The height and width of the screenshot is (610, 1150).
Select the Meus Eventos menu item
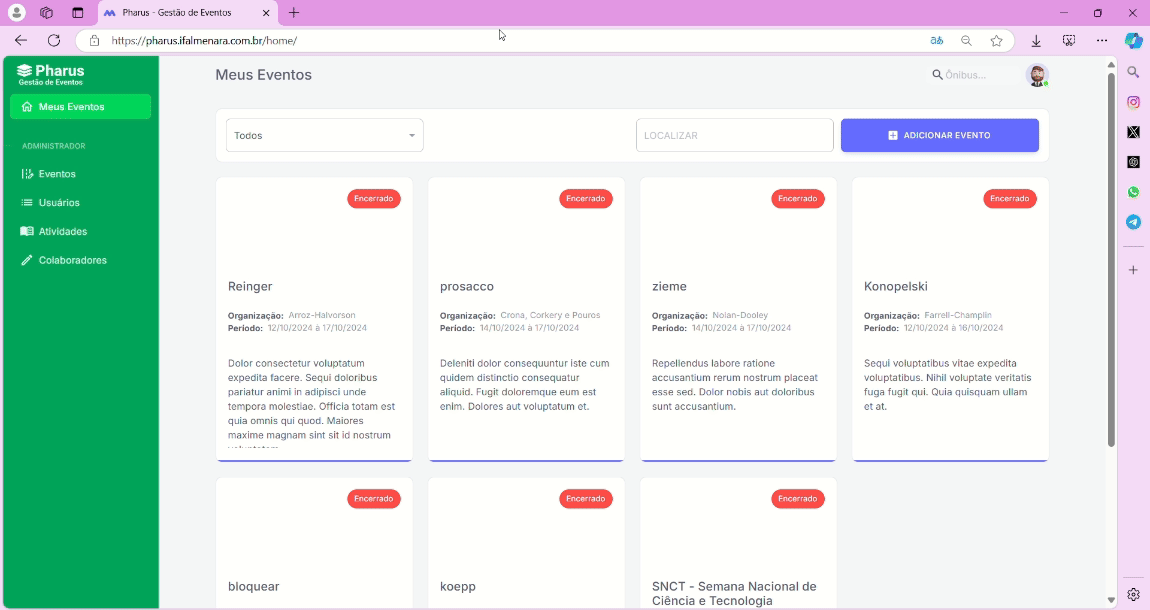81,107
